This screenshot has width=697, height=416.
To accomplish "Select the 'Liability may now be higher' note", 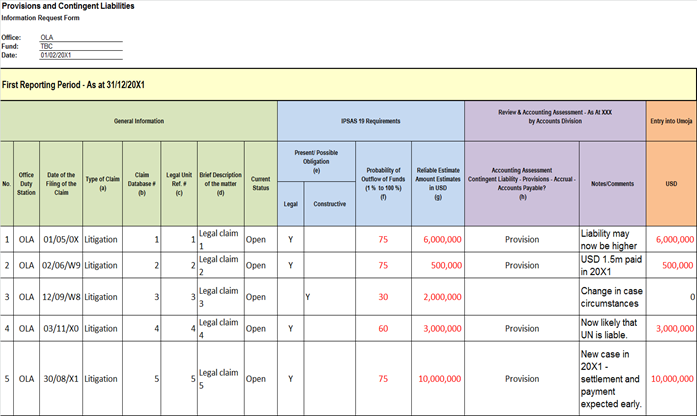I will tap(611, 240).
